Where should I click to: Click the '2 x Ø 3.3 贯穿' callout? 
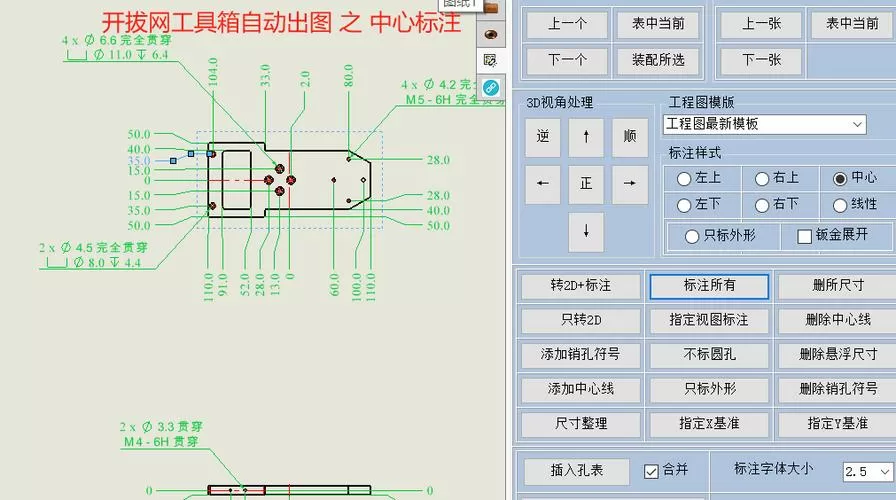click(x=161, y=427)
